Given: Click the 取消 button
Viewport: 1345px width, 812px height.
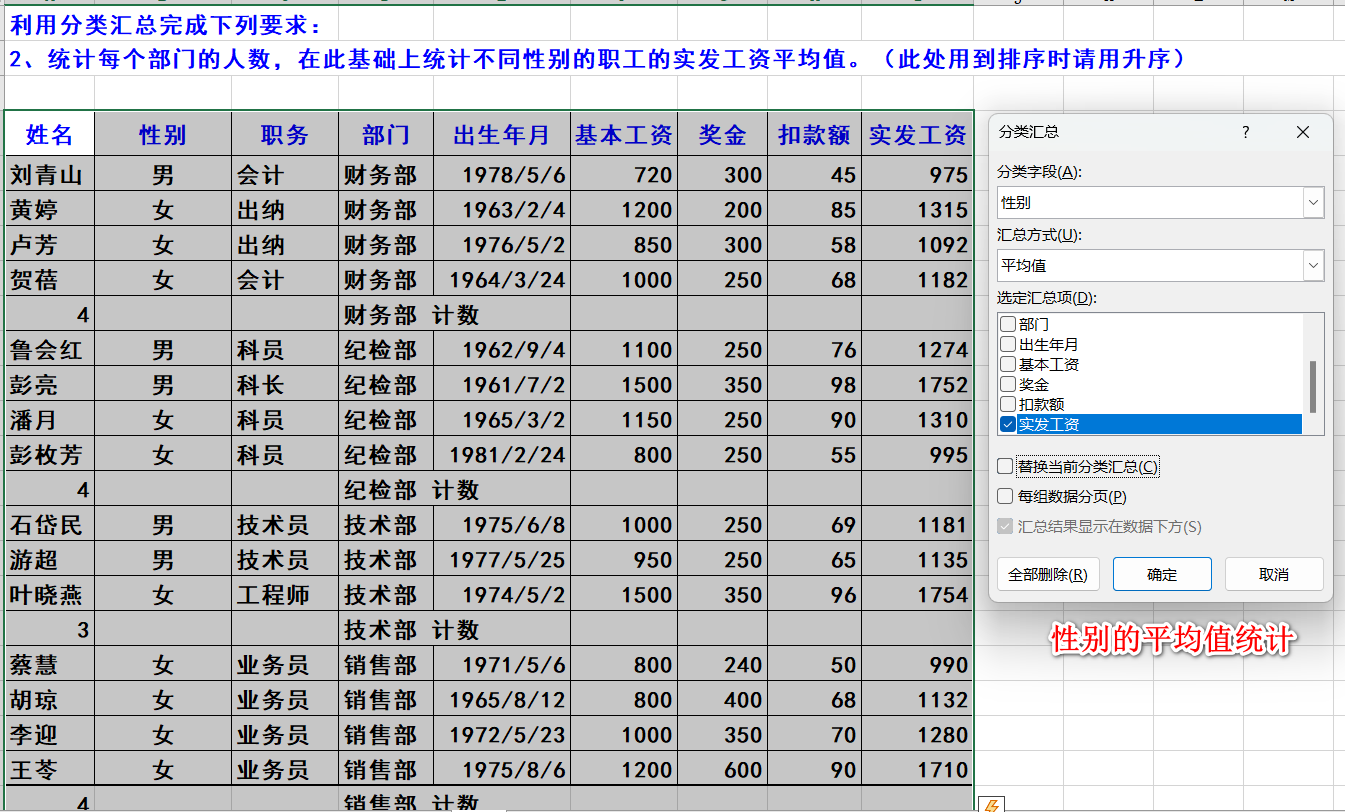Looking at the screenshot, I should 1273,574.
